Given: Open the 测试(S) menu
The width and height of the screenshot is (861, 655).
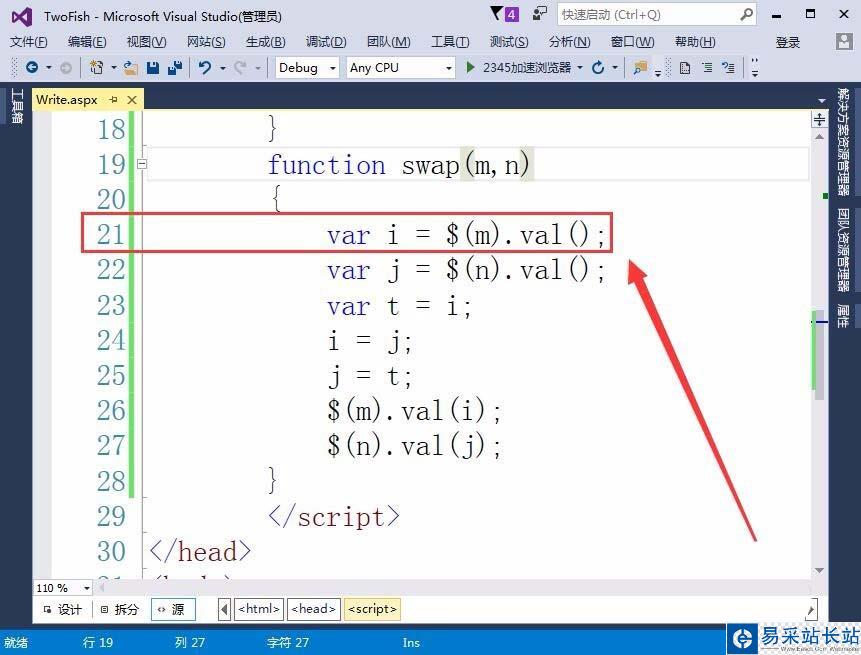Looking at the screenshot, I should pyautogui.click(x=509, y=42).
